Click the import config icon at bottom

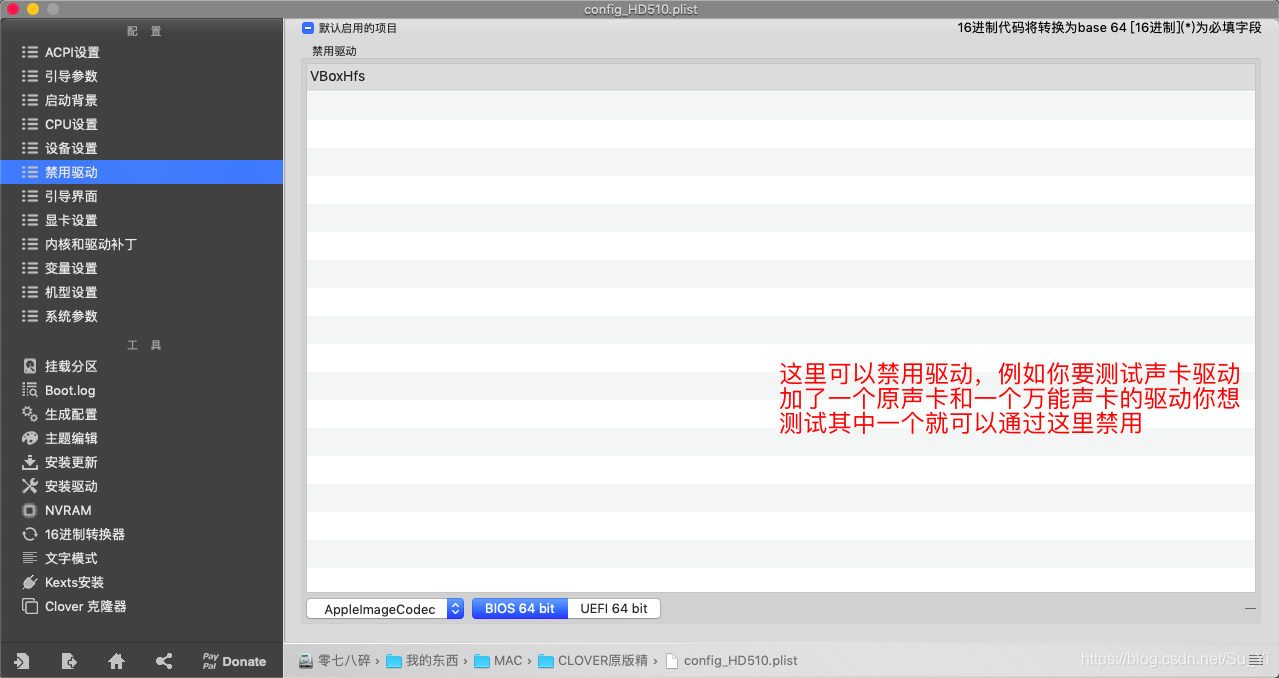pyautogui.click(x=21, y=661)
